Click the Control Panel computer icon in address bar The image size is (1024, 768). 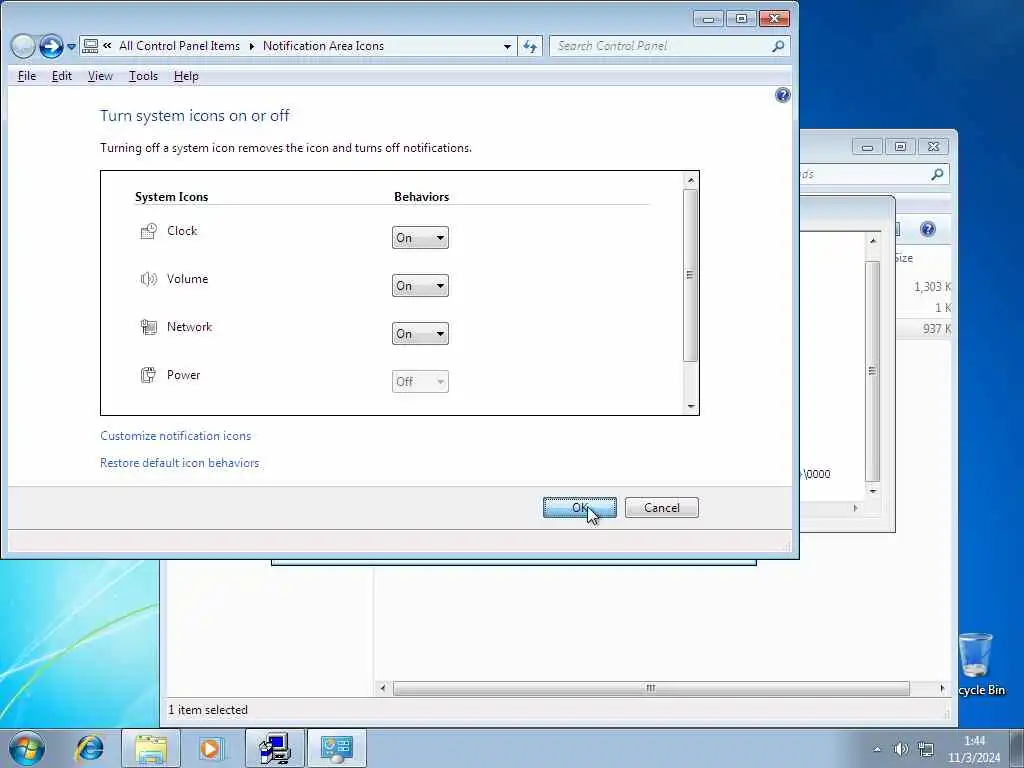[x=90, y=46]
